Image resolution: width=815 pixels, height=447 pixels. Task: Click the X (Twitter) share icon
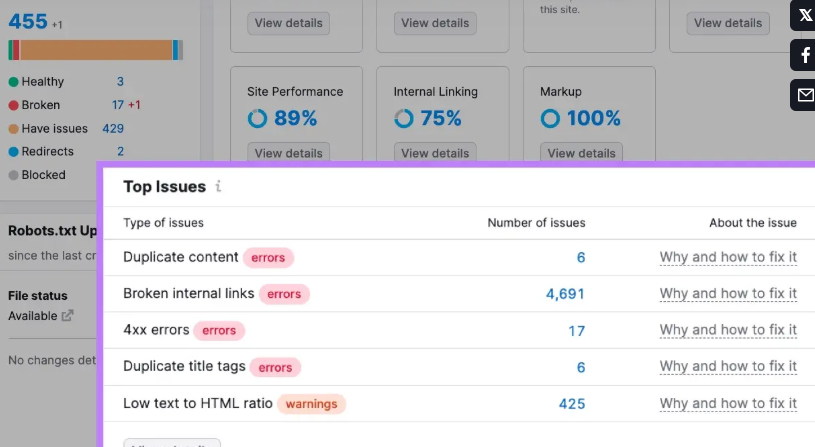pos(804,15)
